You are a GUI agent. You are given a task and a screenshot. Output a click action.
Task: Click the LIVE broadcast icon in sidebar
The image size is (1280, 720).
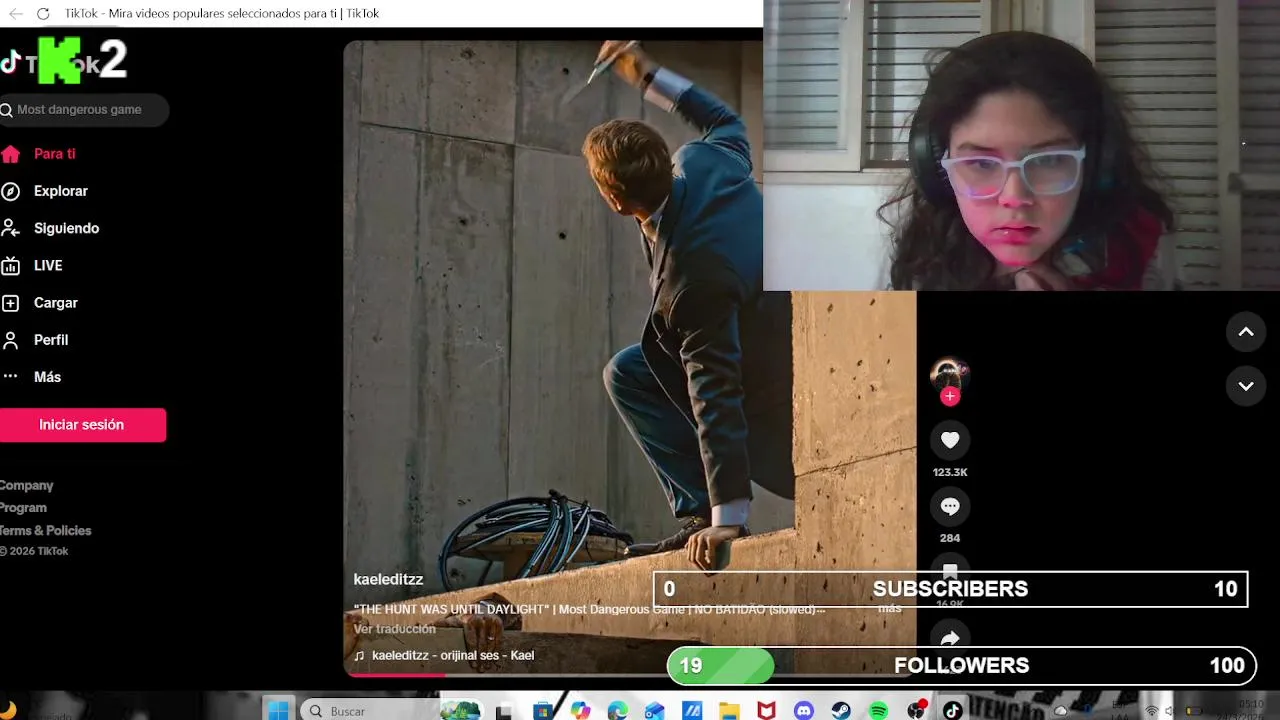tap(11, 266)
